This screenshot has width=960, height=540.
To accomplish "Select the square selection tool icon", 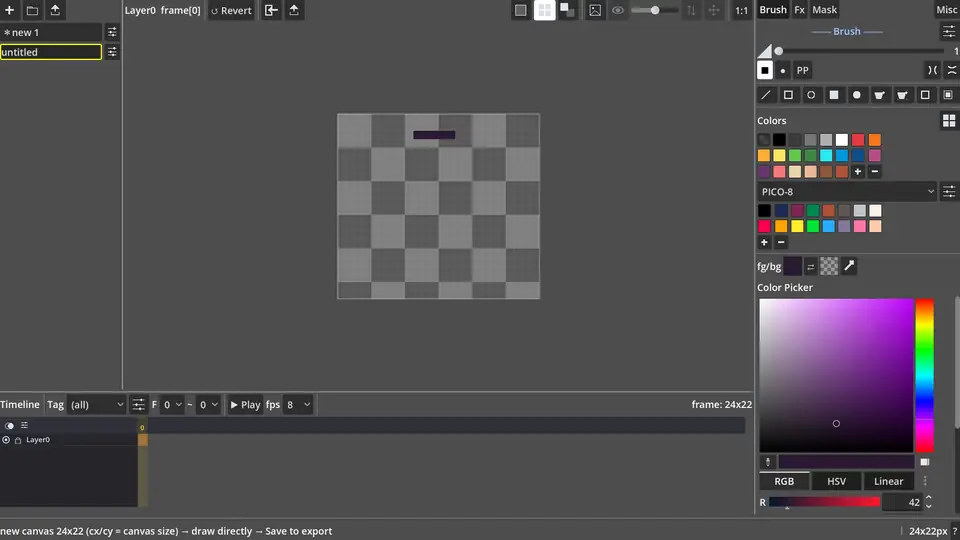I will 925,95.
